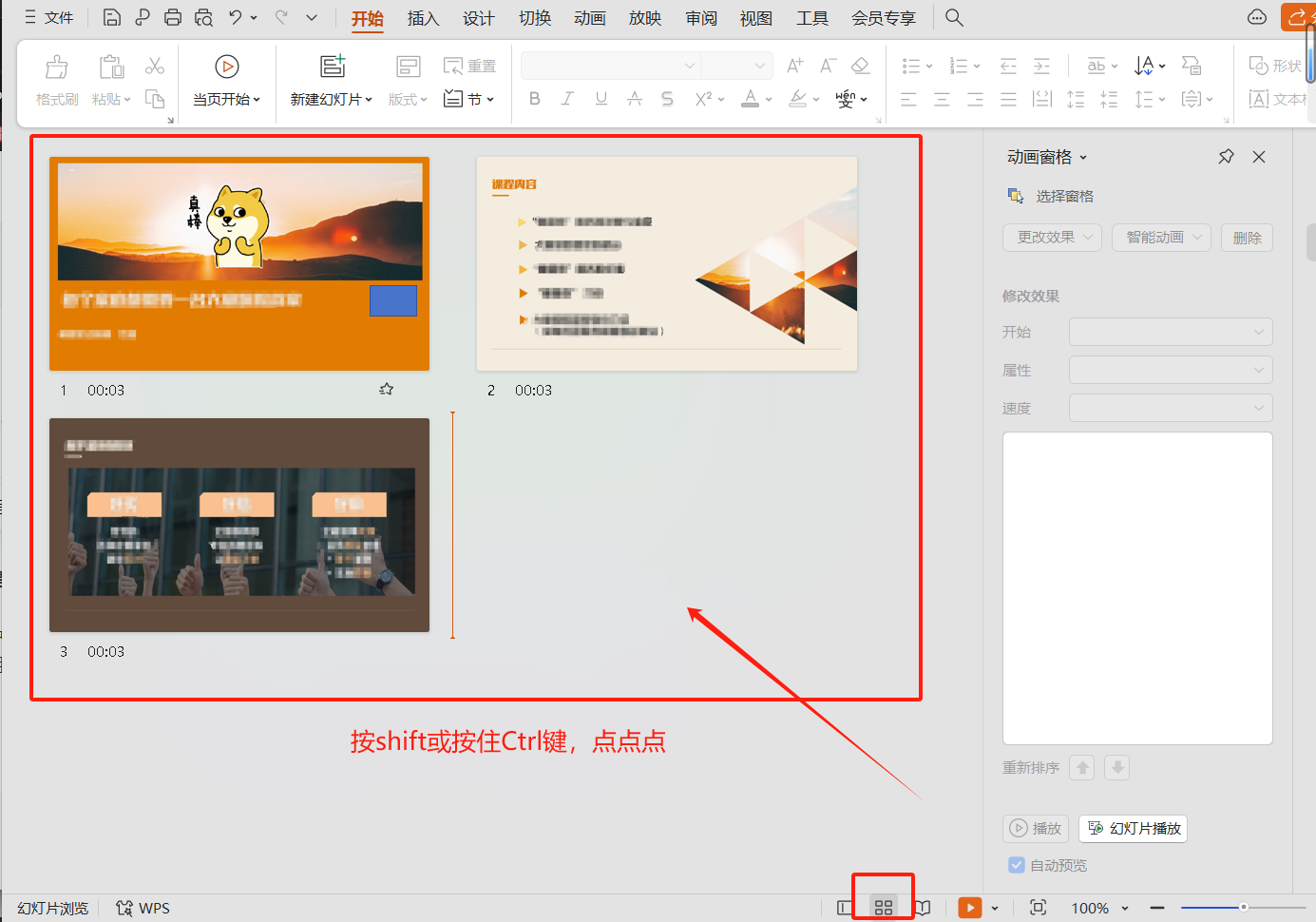Click Increase font size icon
The height and width of the screenshot is (922, 1316).
tap(795, 66)
